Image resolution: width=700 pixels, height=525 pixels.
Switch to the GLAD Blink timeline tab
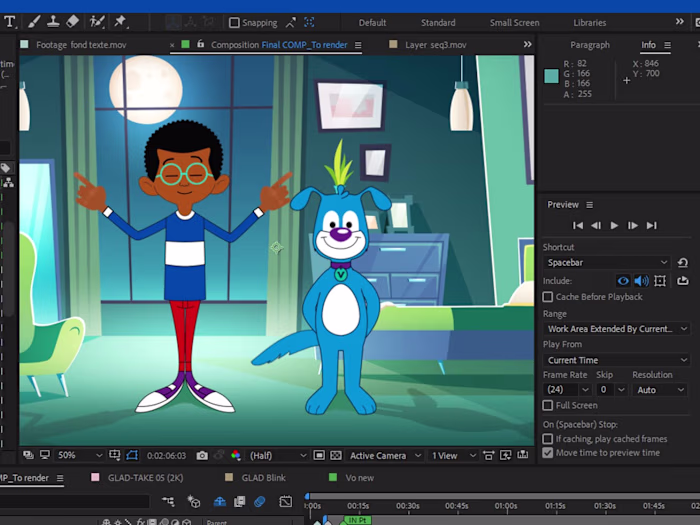[x=263, y=478]
